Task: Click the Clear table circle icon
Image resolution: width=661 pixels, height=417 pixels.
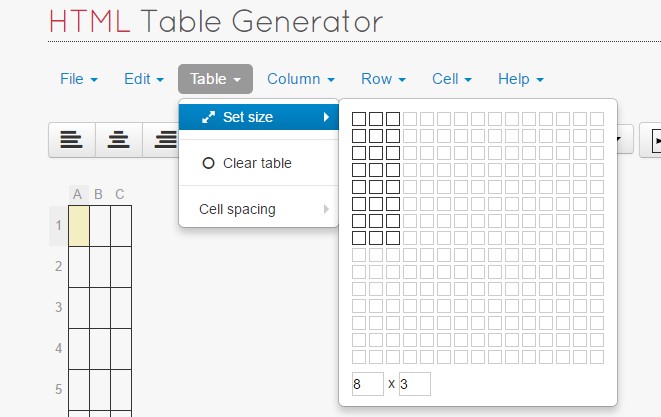Action: coord(208,163)
